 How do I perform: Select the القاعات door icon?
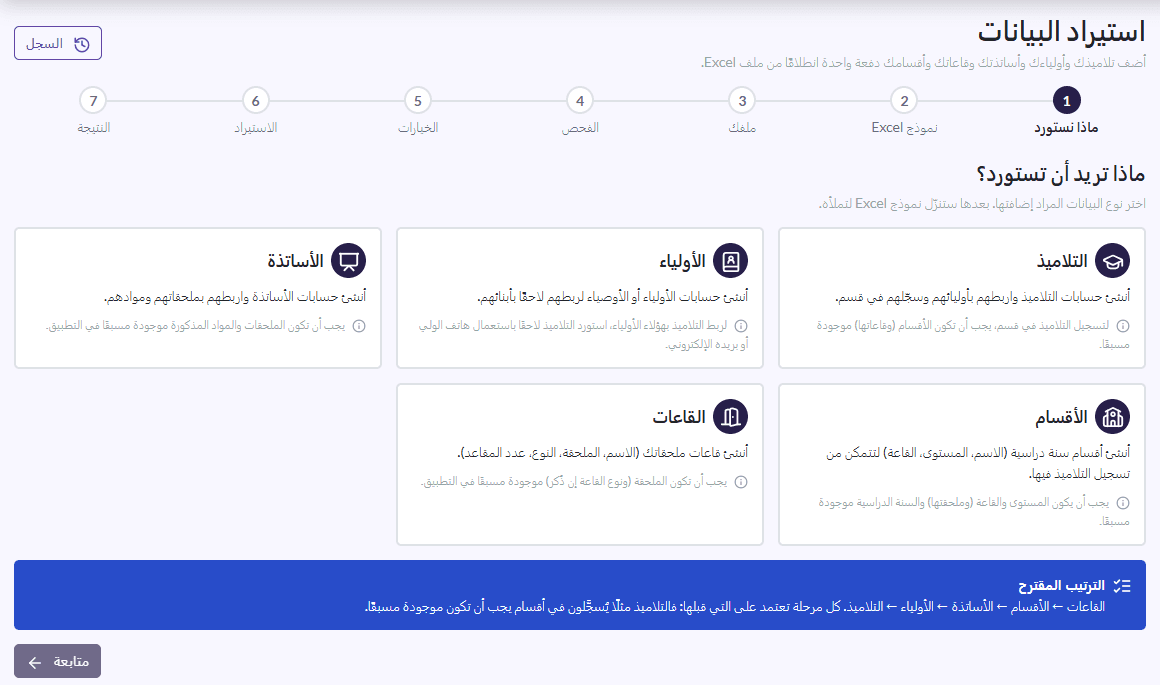click(x=730, y=417)
